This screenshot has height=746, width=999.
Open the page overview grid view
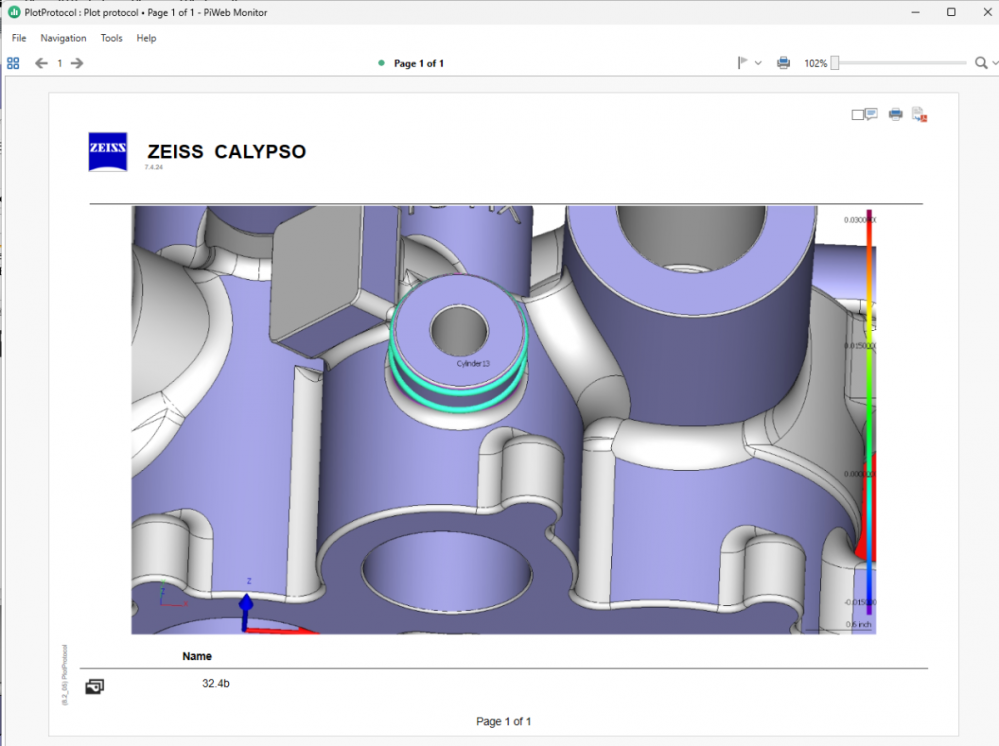point(13,62)
